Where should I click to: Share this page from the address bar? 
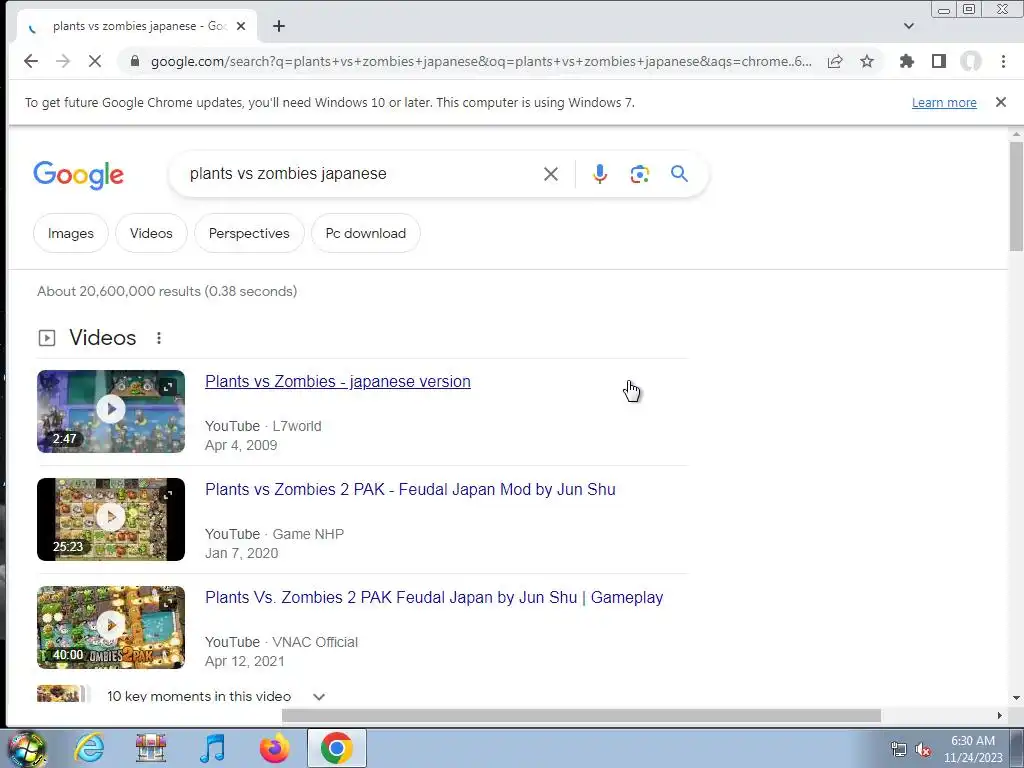[835, 61]
